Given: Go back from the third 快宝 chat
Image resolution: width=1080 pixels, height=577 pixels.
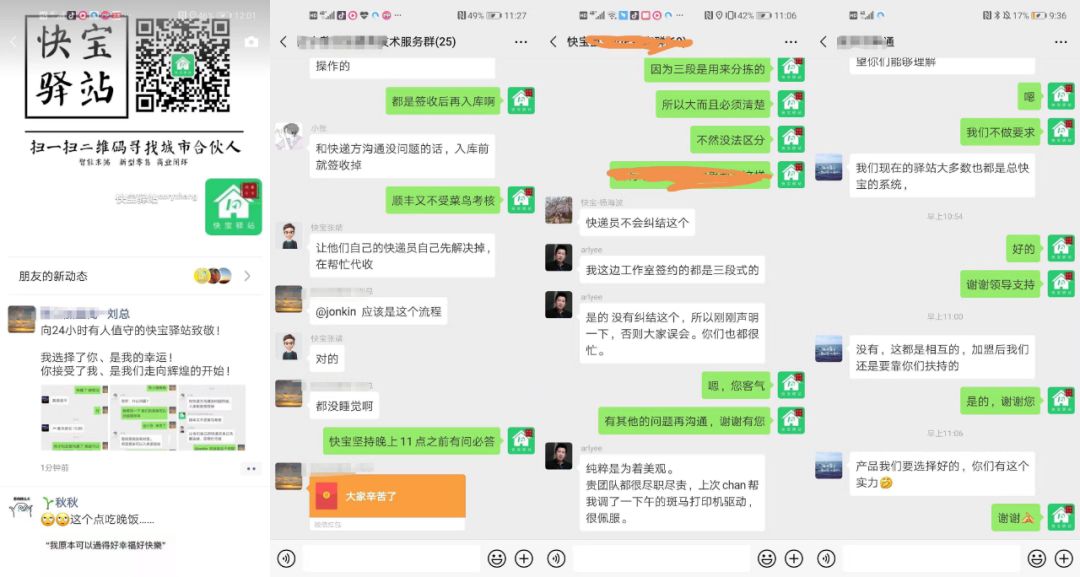Looking at the screenshot, I should click(x=553, y=42).
